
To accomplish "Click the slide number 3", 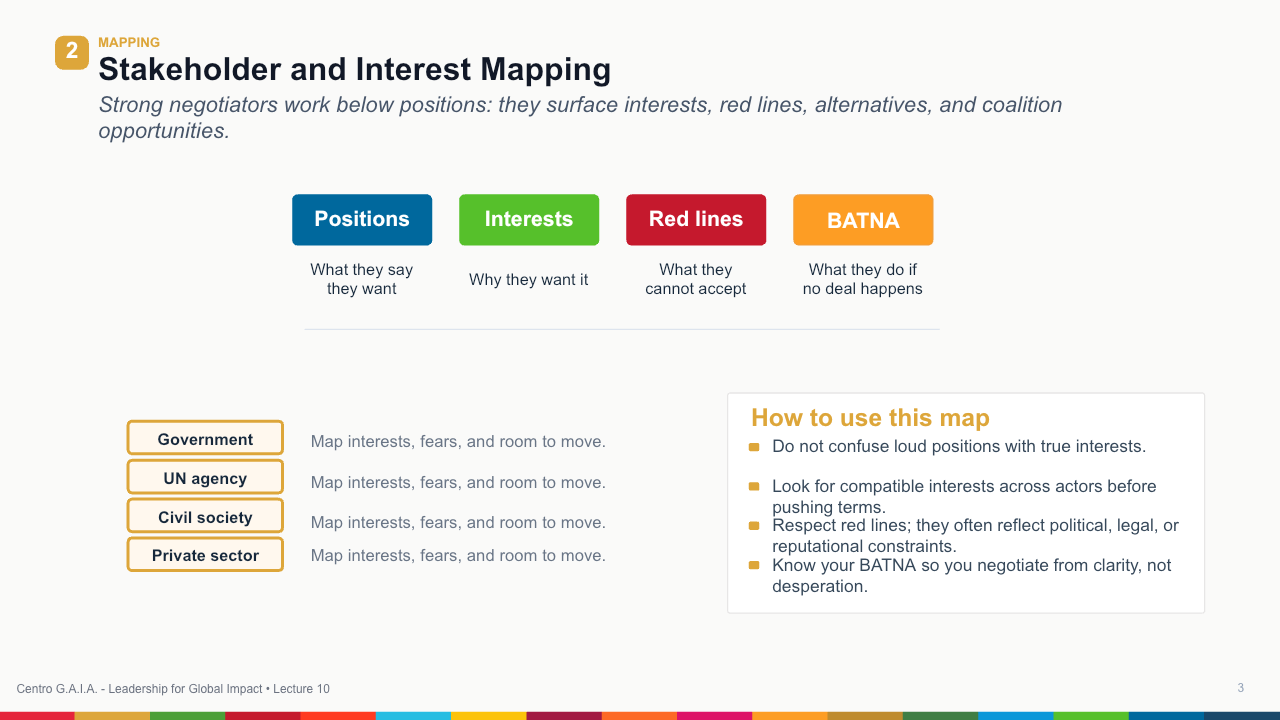I will pyautogui.click(x=1241, y=688).
